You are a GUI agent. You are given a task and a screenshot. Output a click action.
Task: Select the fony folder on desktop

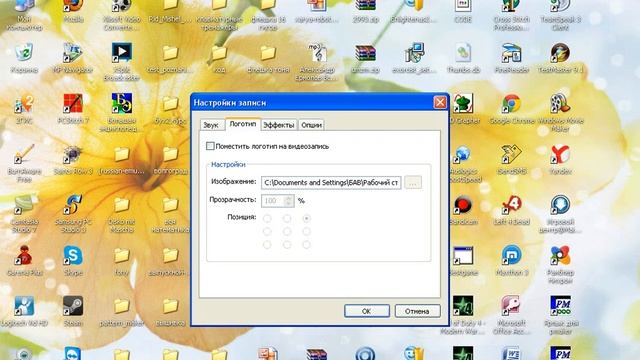tap(122, 261)
